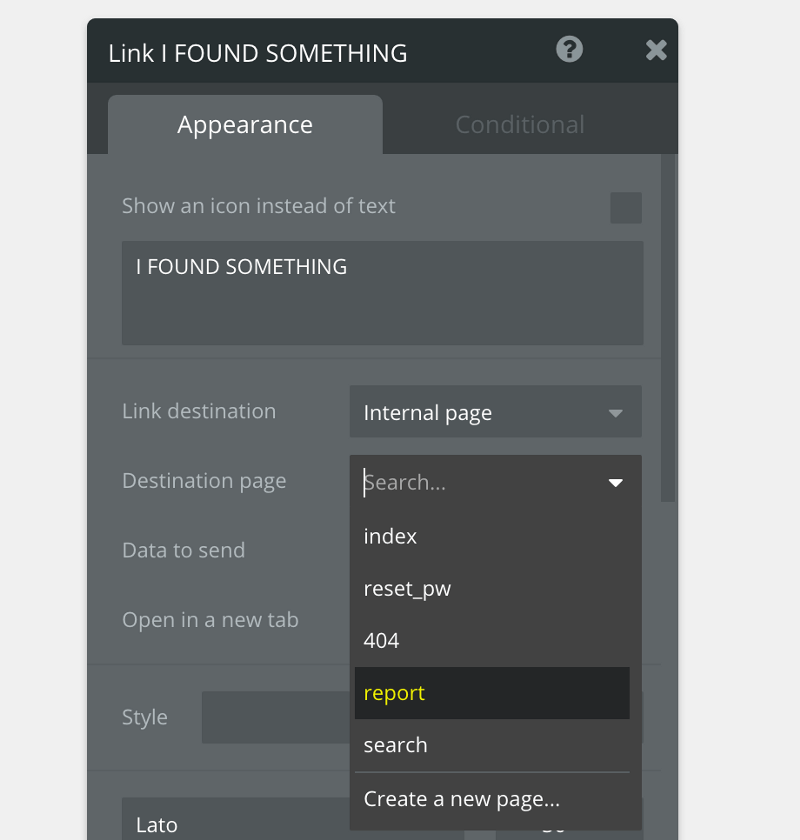Open the Lato font selector
The height and width of the screenshot is (840, 800).
click(250, 823)
